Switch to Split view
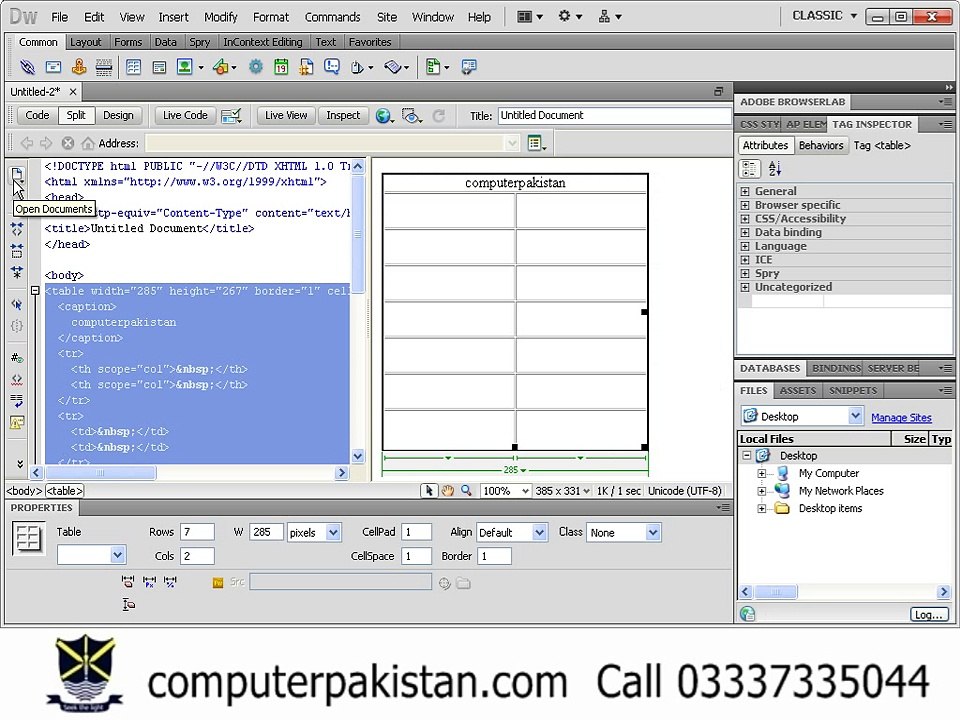The width and height of the screenshot is (960, 720). click(76, 115)
